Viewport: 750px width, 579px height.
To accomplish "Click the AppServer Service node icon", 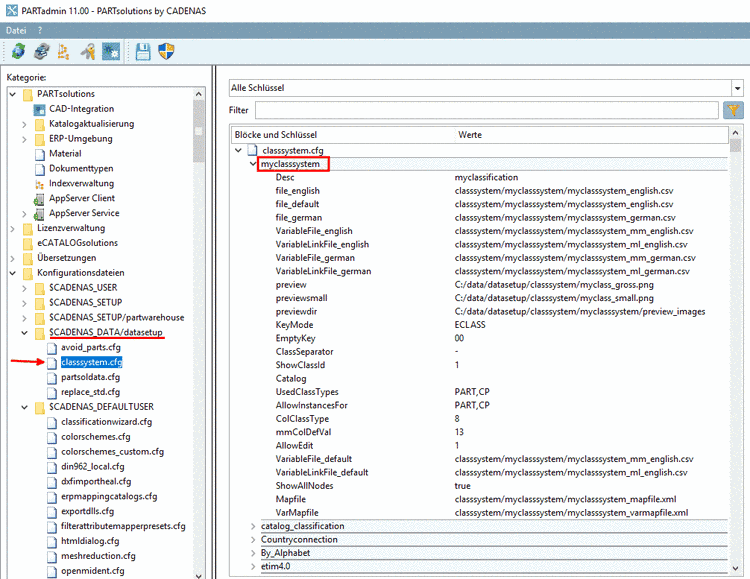I will click(39, 214).
